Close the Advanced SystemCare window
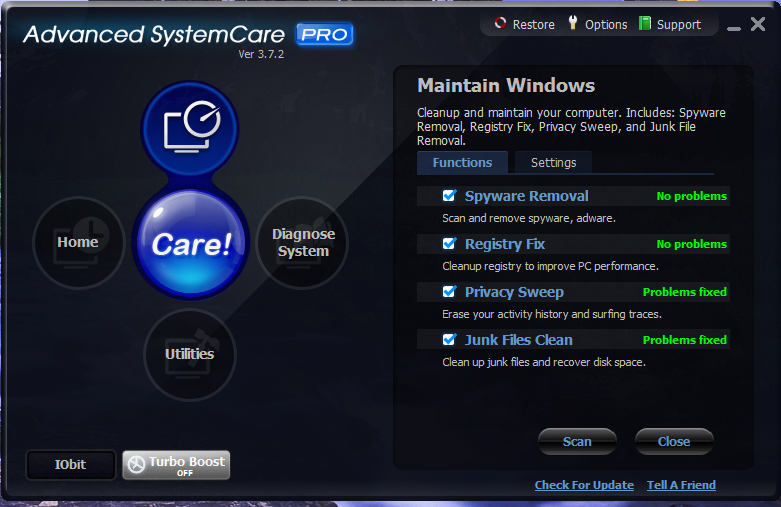This screenshot has width=781, height=507. pos(758,24)
